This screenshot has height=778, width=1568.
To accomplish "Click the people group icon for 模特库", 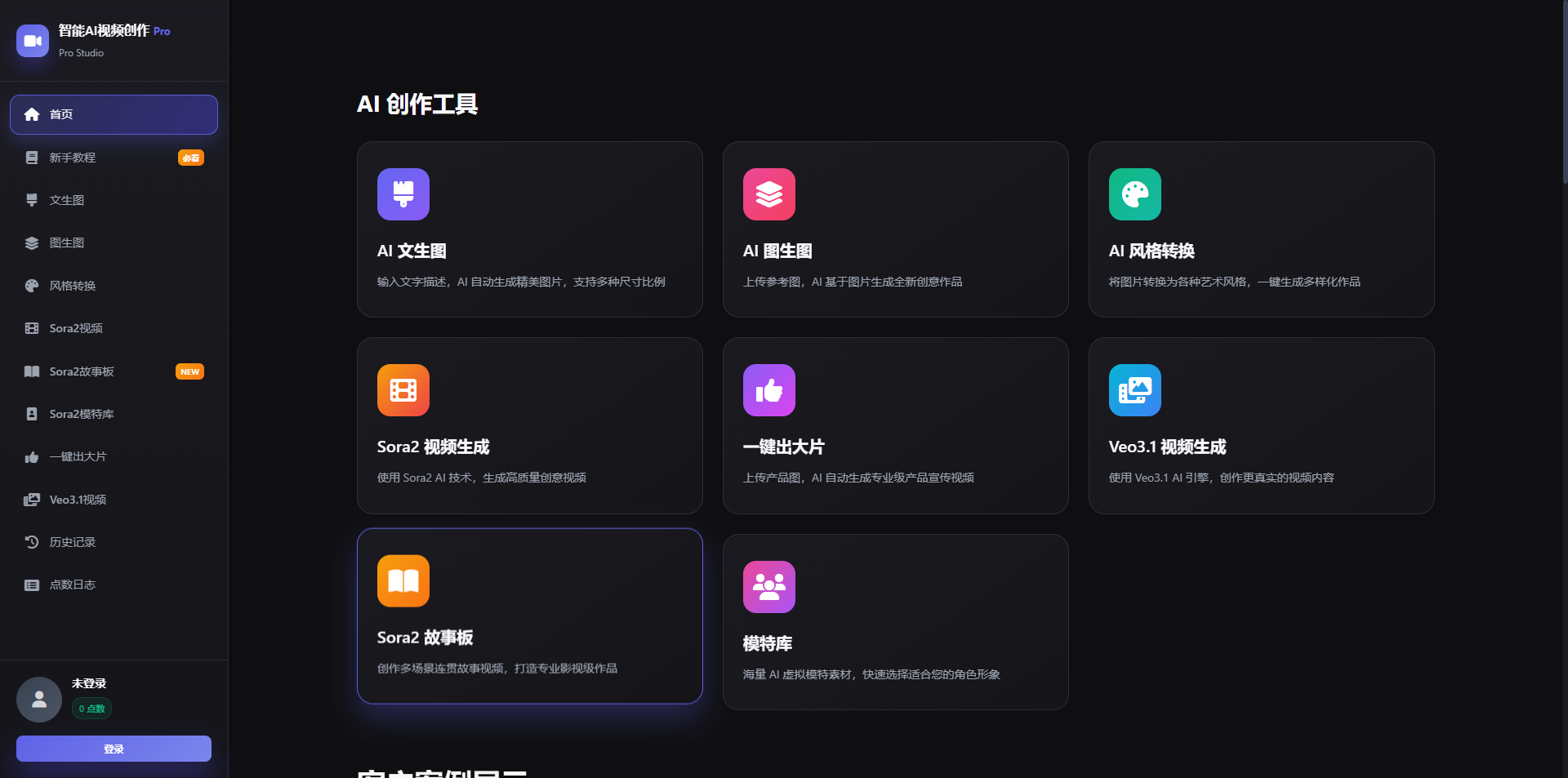I will pyautogui.click(x=768, y=587).
